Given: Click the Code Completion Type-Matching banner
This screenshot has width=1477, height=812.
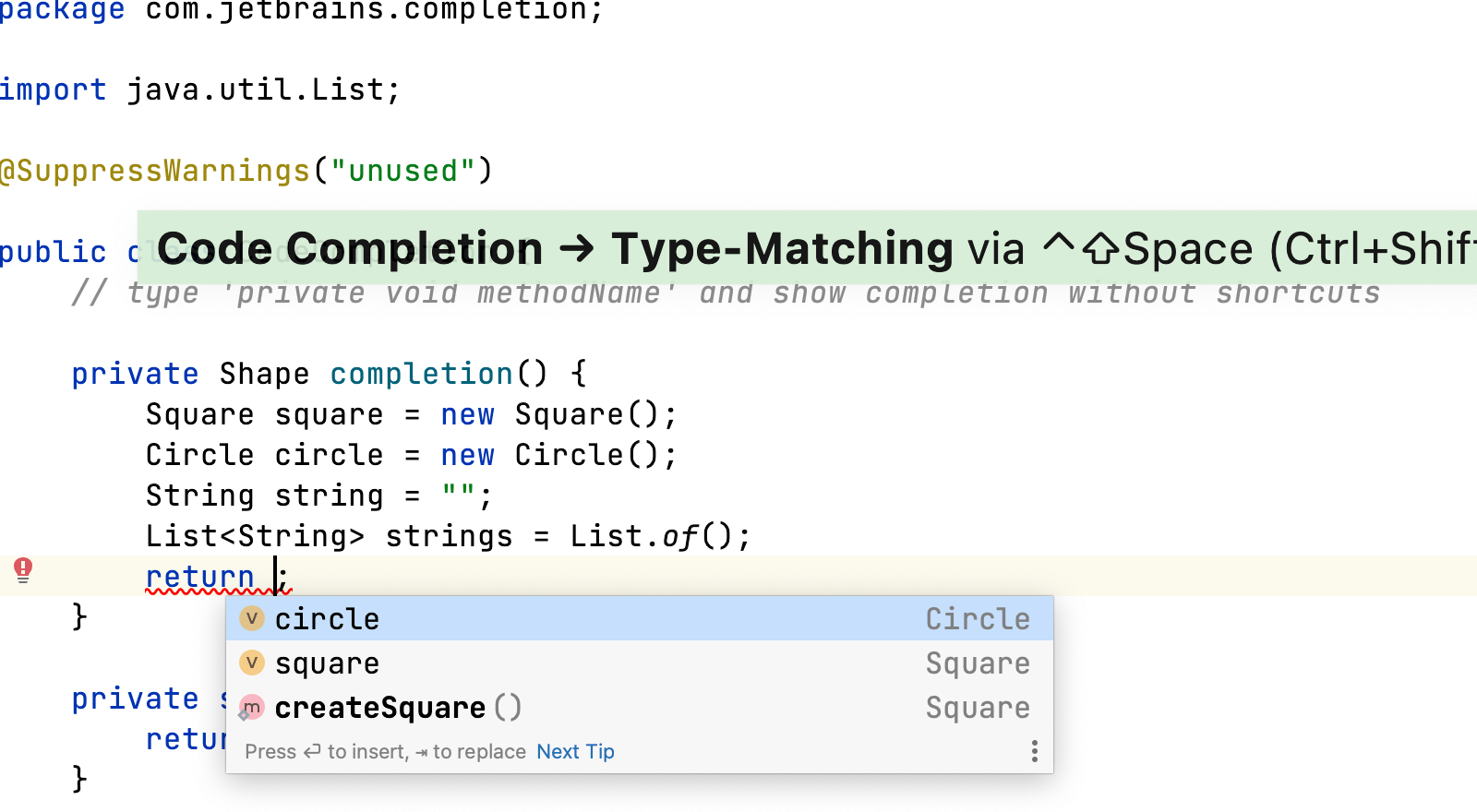Looking at the screenshot, I should tap(807, 248).
